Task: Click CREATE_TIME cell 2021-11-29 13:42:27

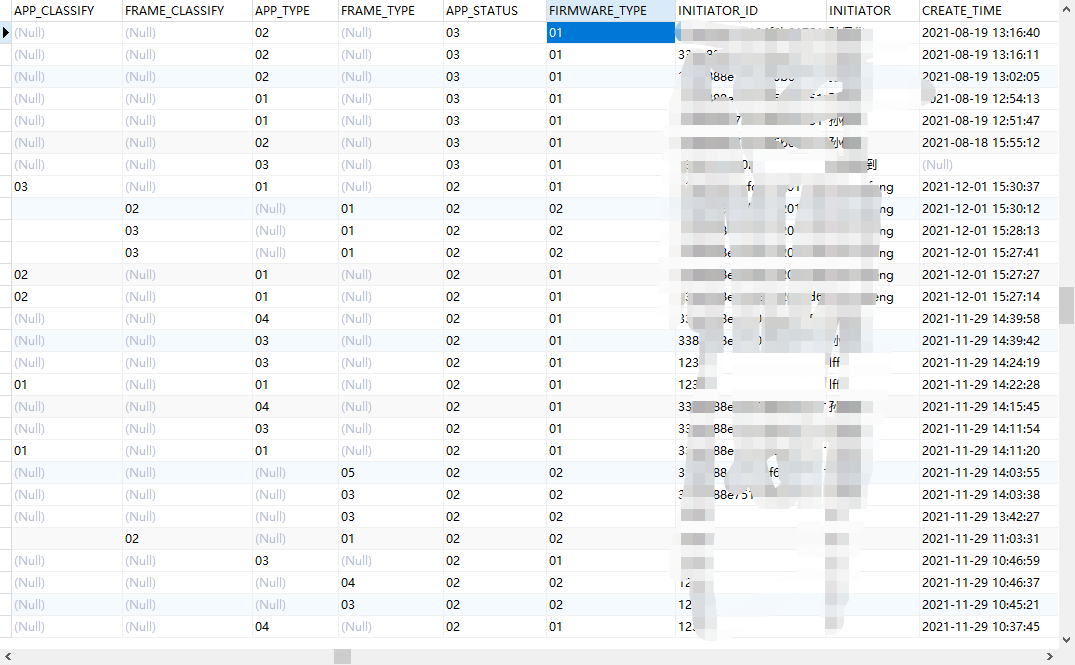Action: [989, 516]
